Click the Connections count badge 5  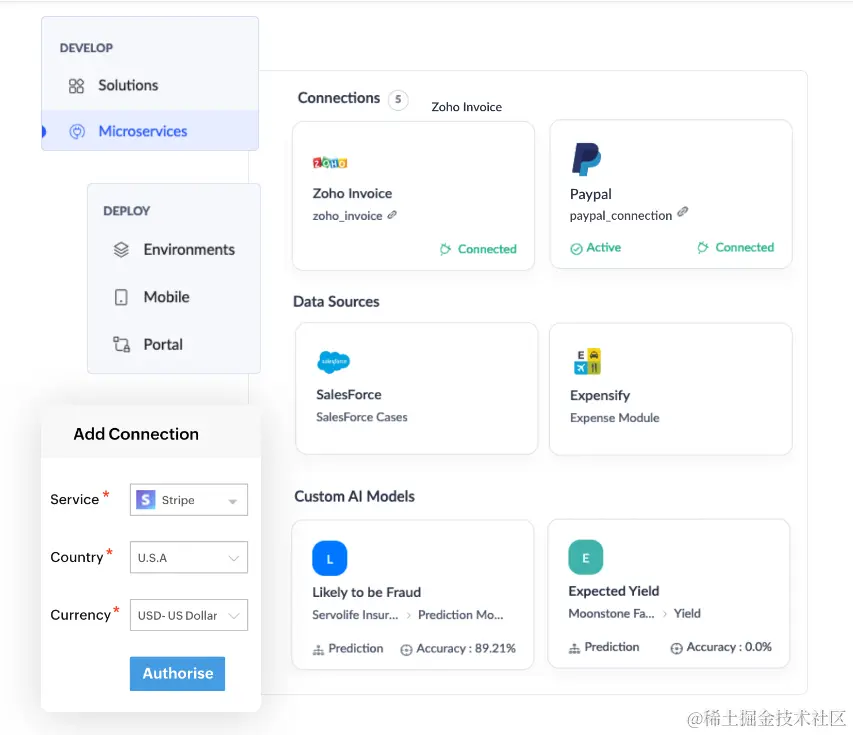click(398, 100)
